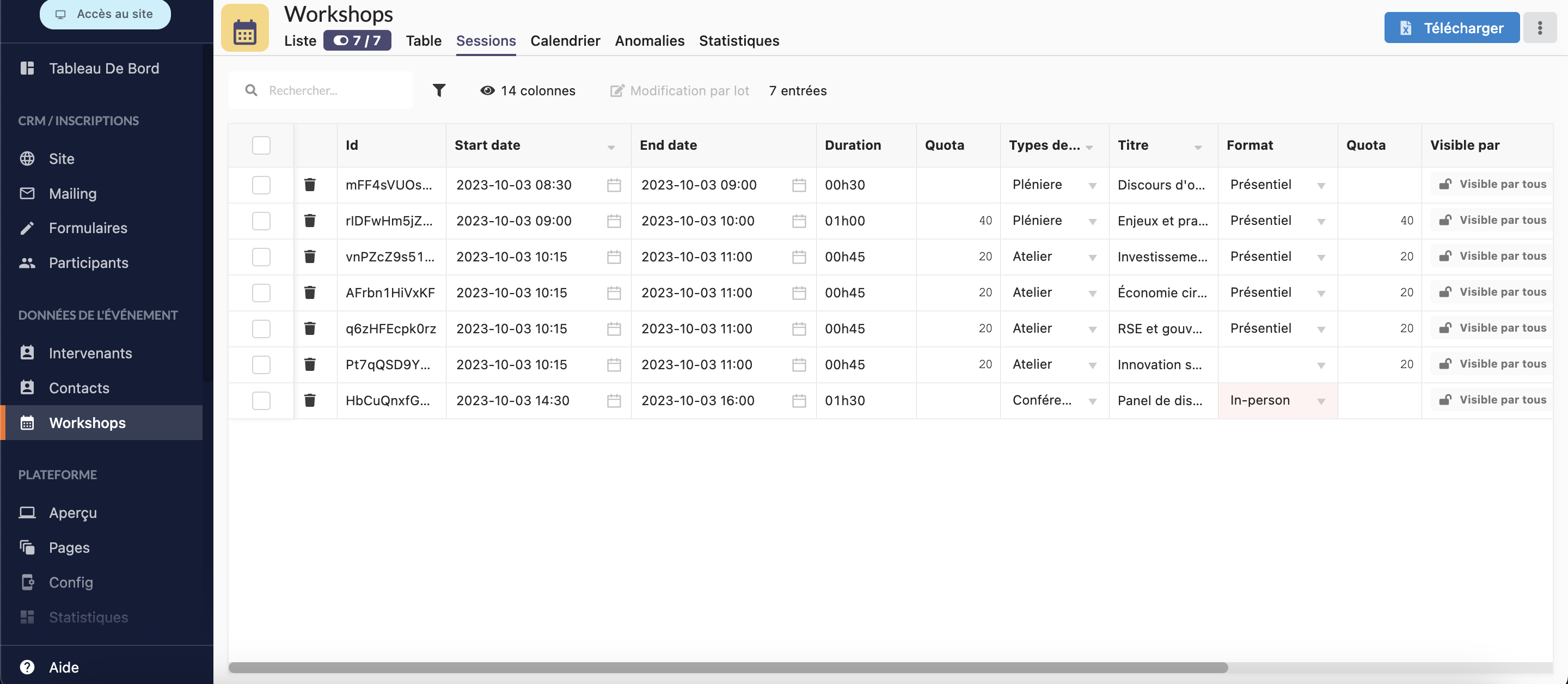1568x684 pixels.
Task: Click the Télécharger button
Action: coord(1452,27)
